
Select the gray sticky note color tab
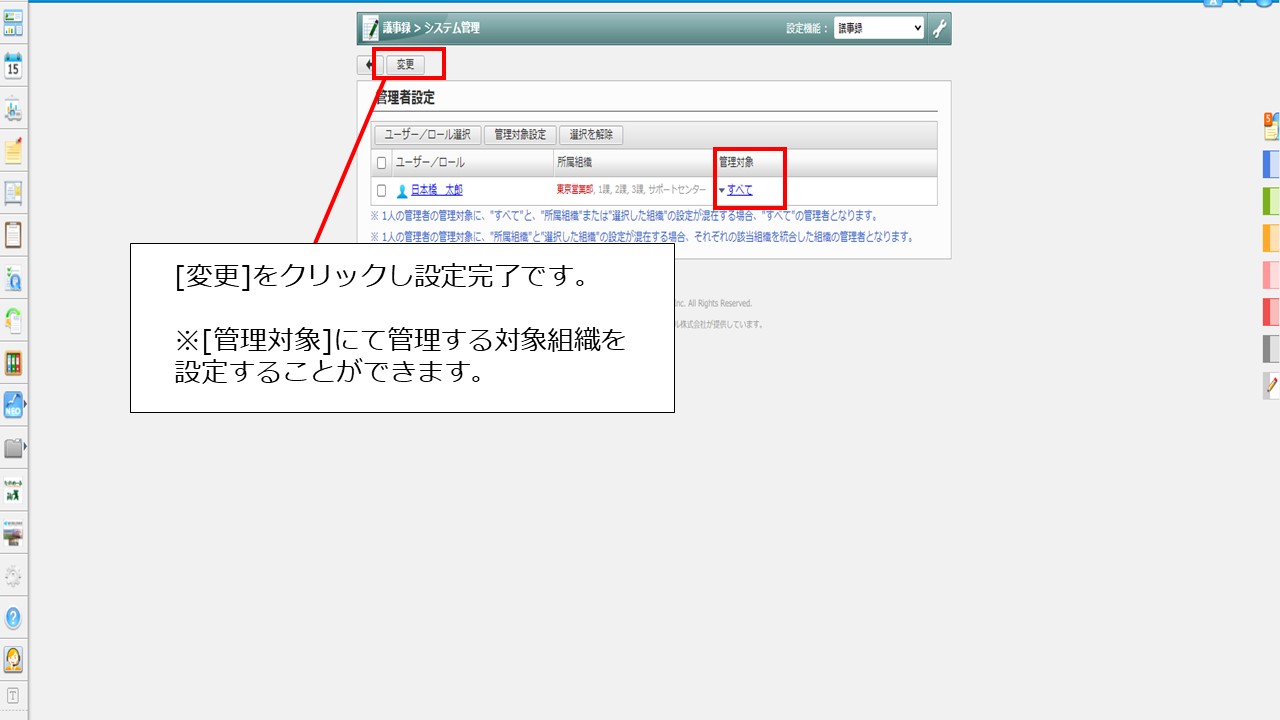click(1272, 349)
